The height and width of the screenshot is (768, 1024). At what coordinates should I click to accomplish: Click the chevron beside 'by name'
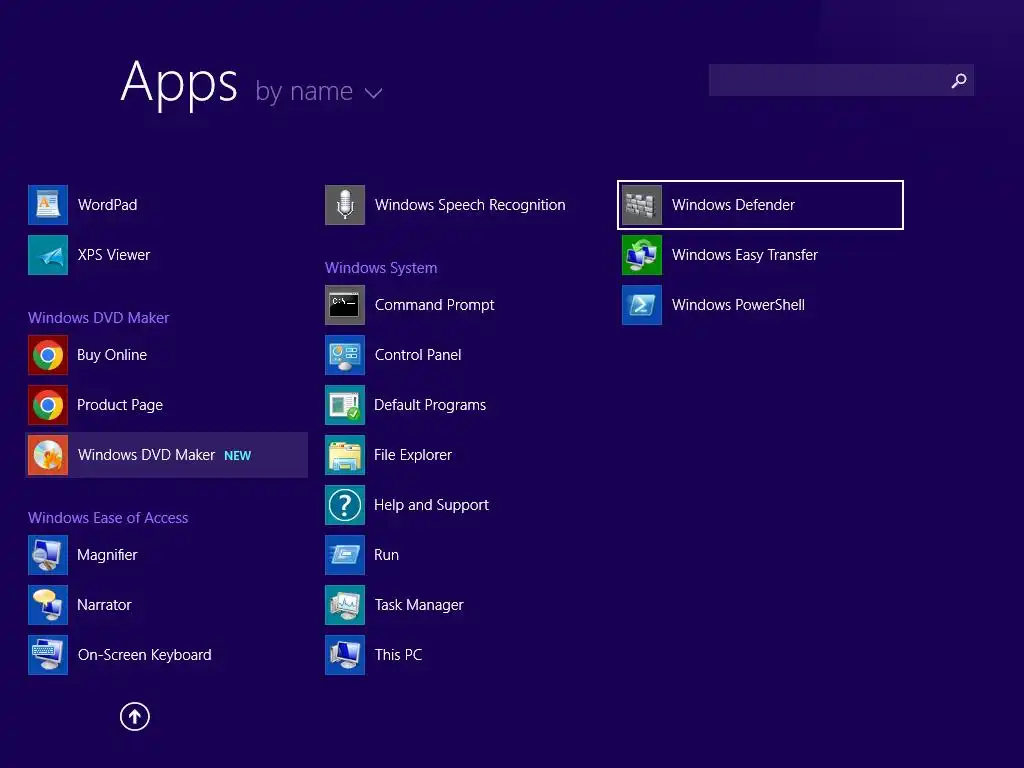tap(373, 93)
